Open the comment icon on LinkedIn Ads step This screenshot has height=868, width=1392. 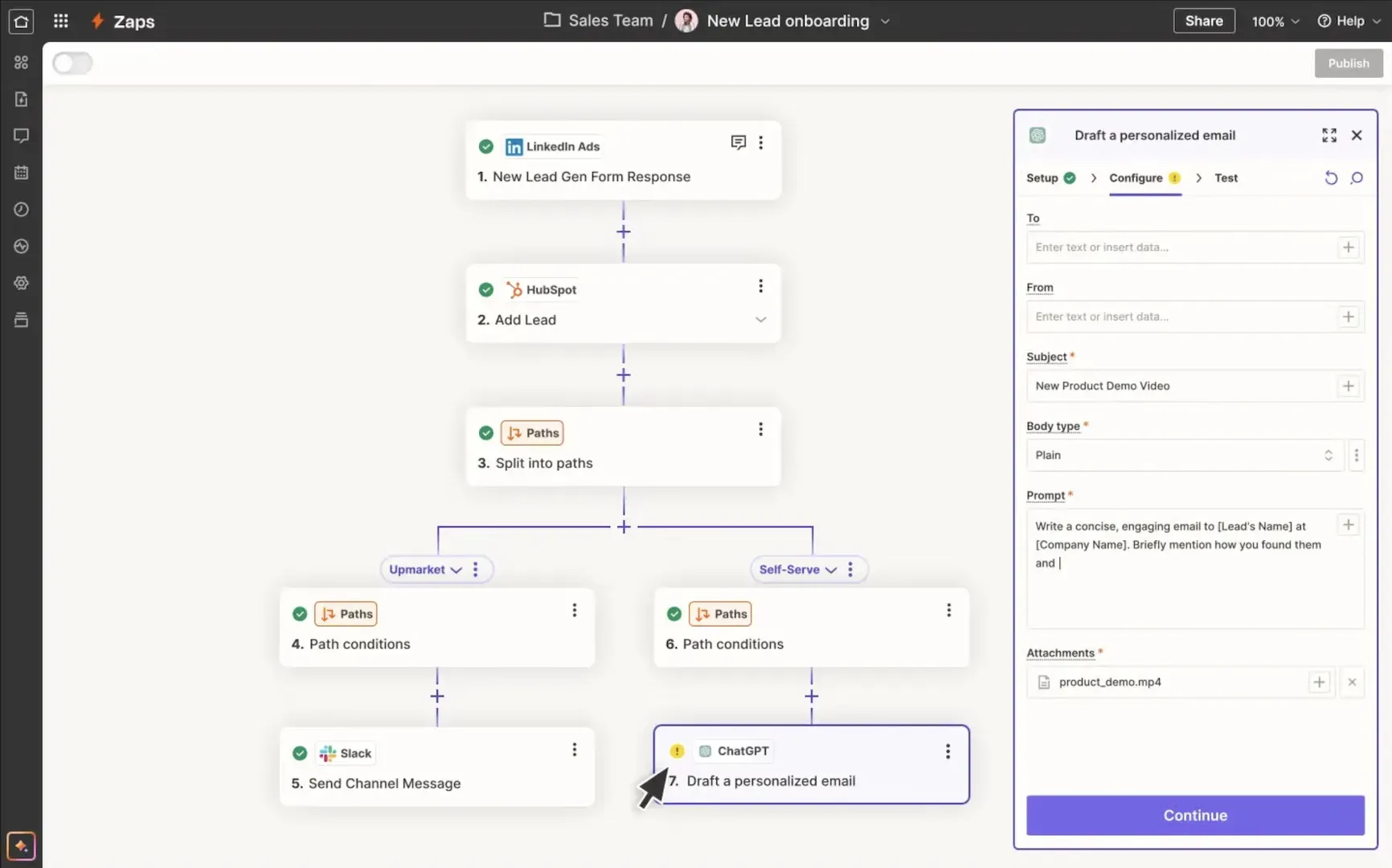click(738, 142)
